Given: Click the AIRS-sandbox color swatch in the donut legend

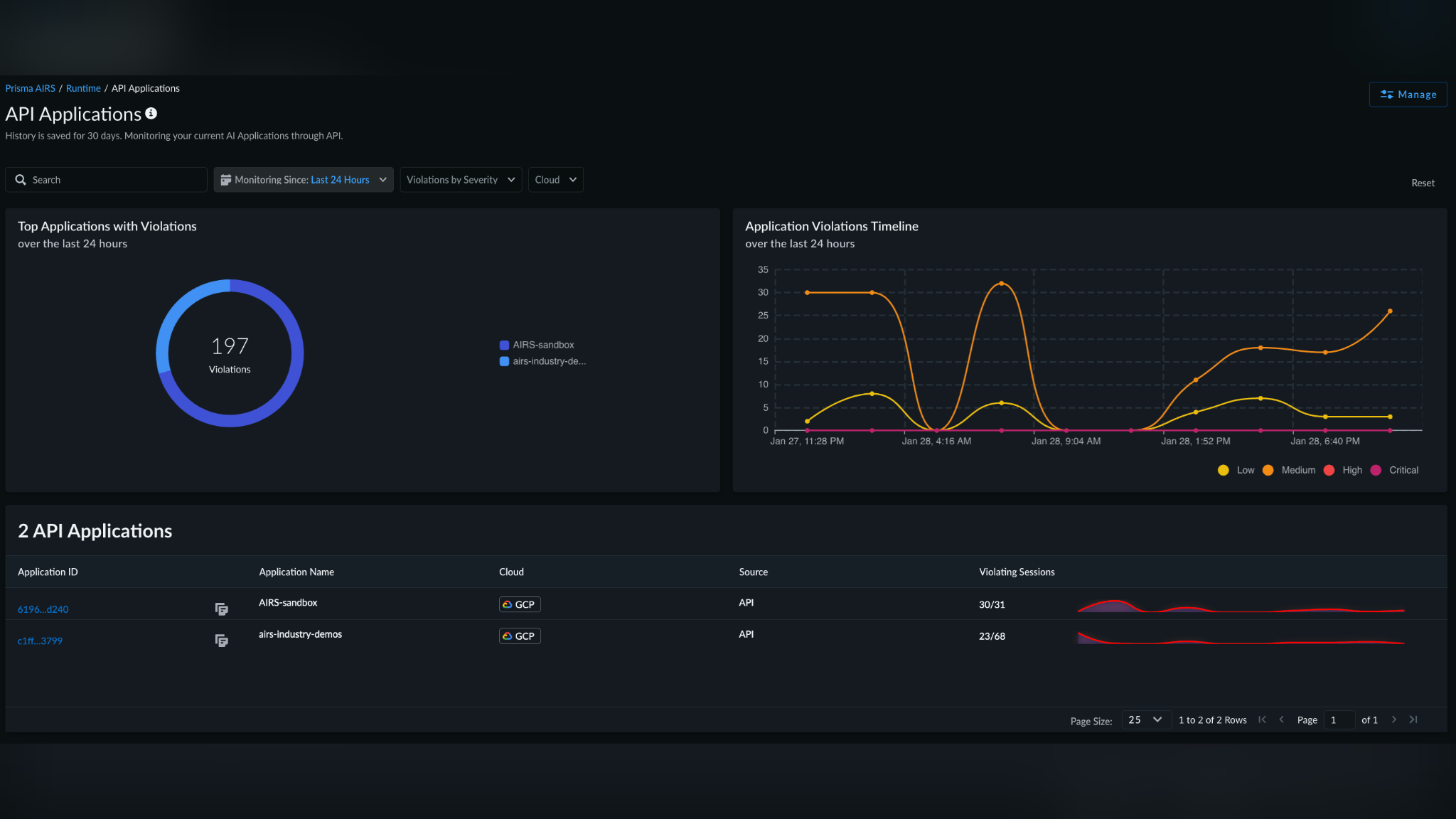Looking at the screenshot, I should 504,345.
